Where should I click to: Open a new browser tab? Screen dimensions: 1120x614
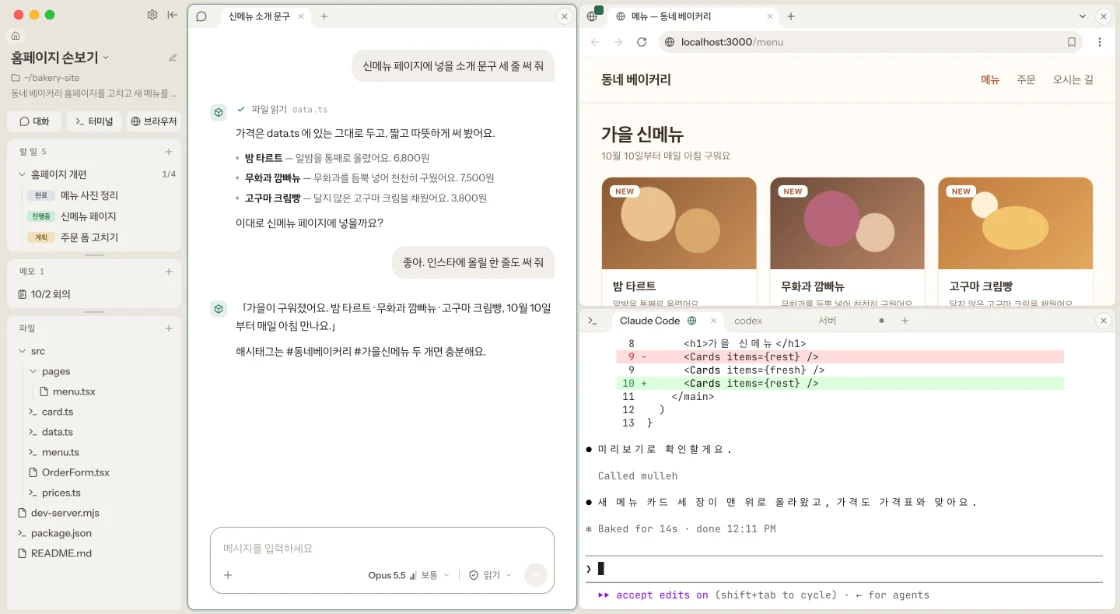(x=791, y=16)
